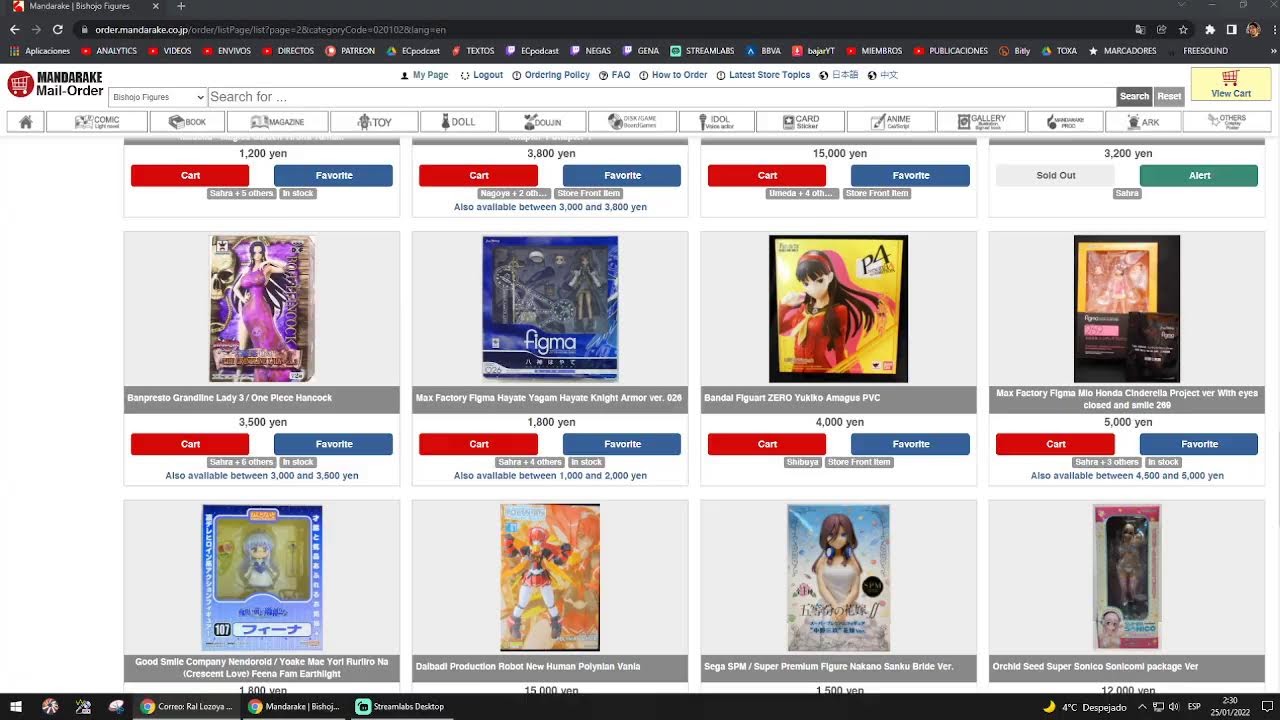Open the IDOL category

(717, 122)
